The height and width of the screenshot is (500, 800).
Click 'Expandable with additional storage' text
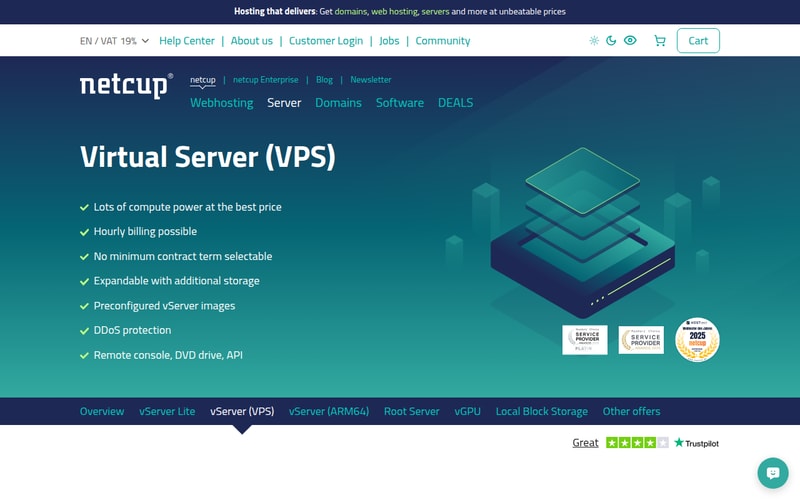(177, 281)
